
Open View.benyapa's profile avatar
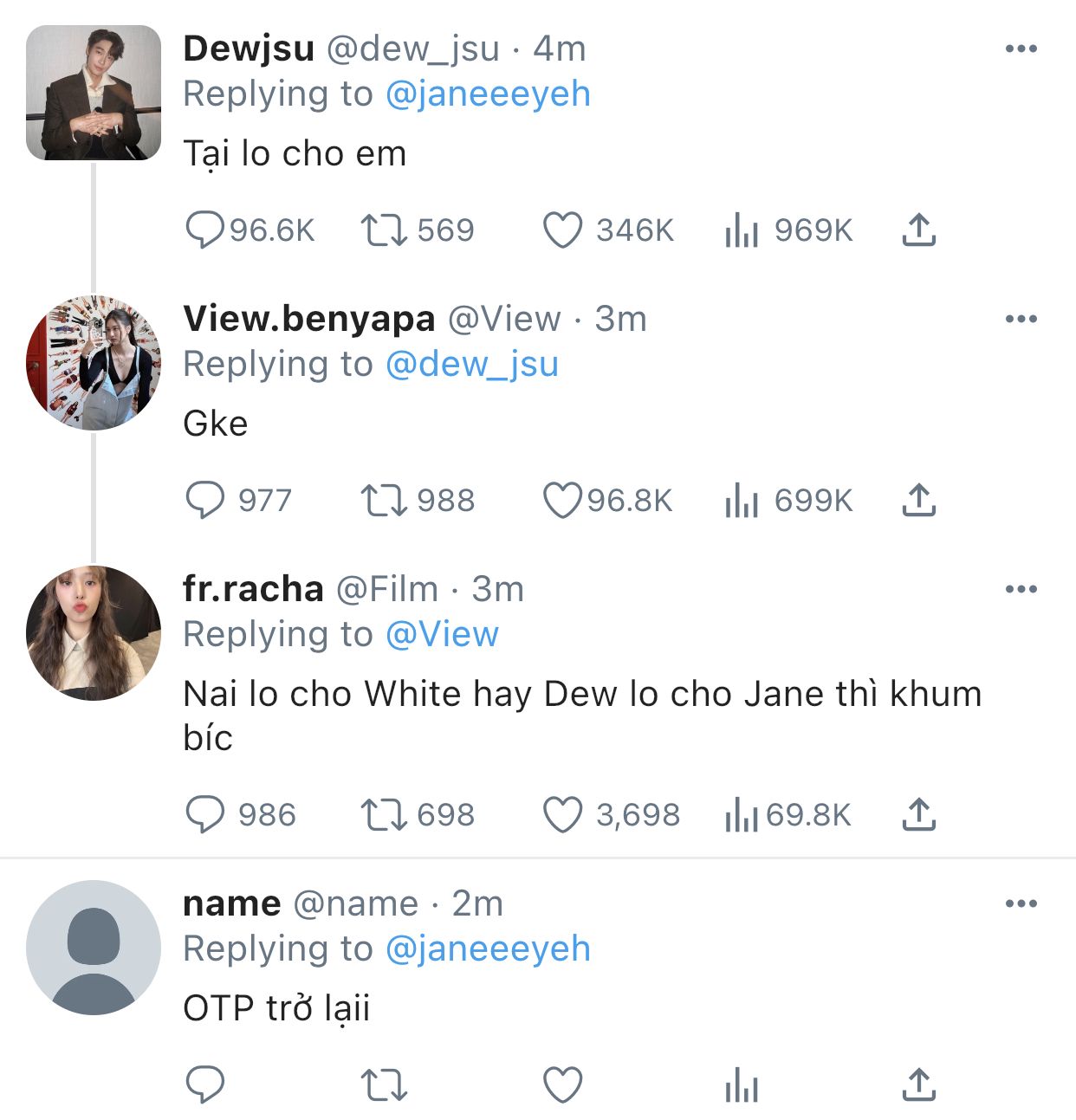tap(94, 363)
